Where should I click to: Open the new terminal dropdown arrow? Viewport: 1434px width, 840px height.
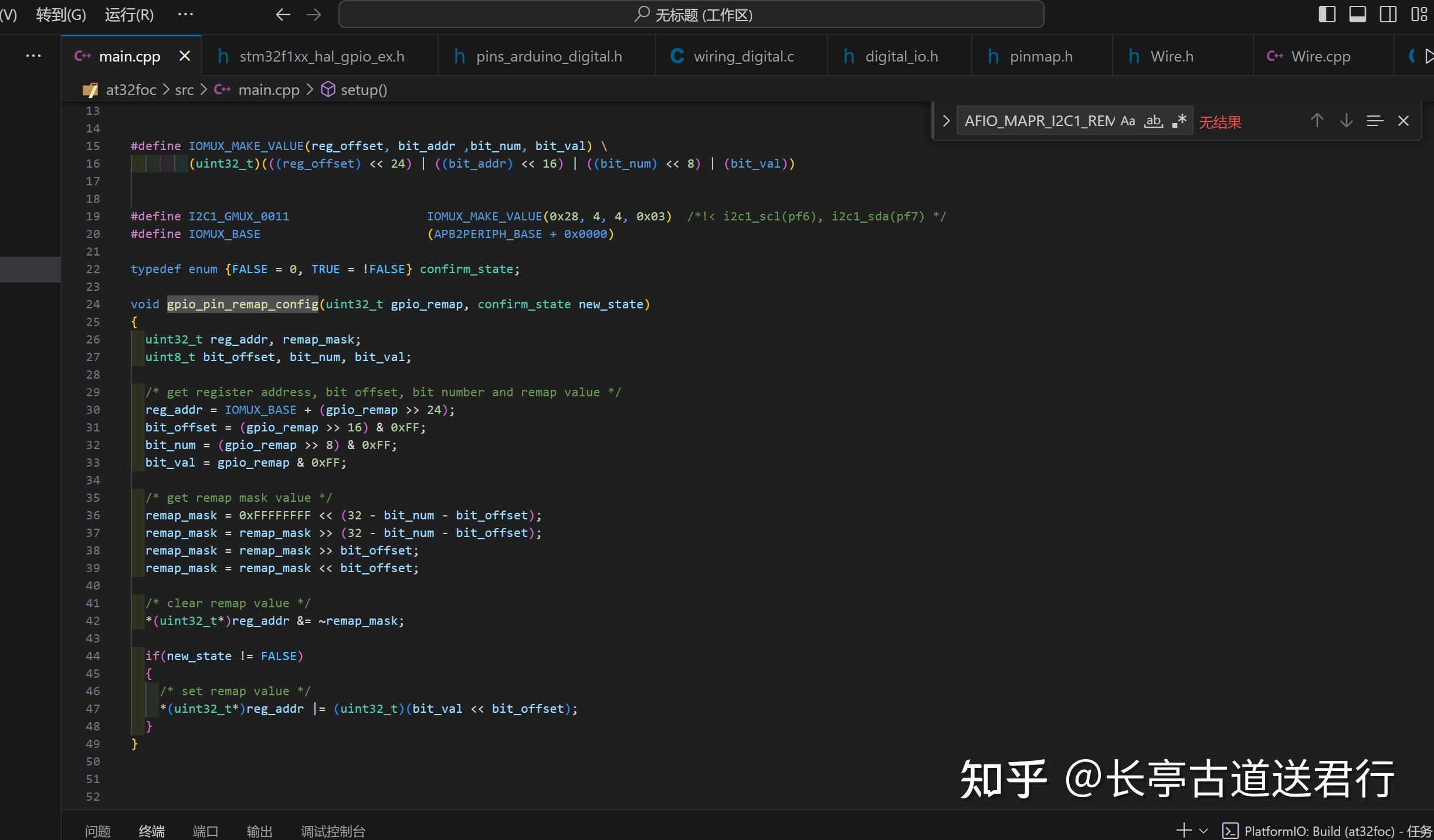point(1204,831)
